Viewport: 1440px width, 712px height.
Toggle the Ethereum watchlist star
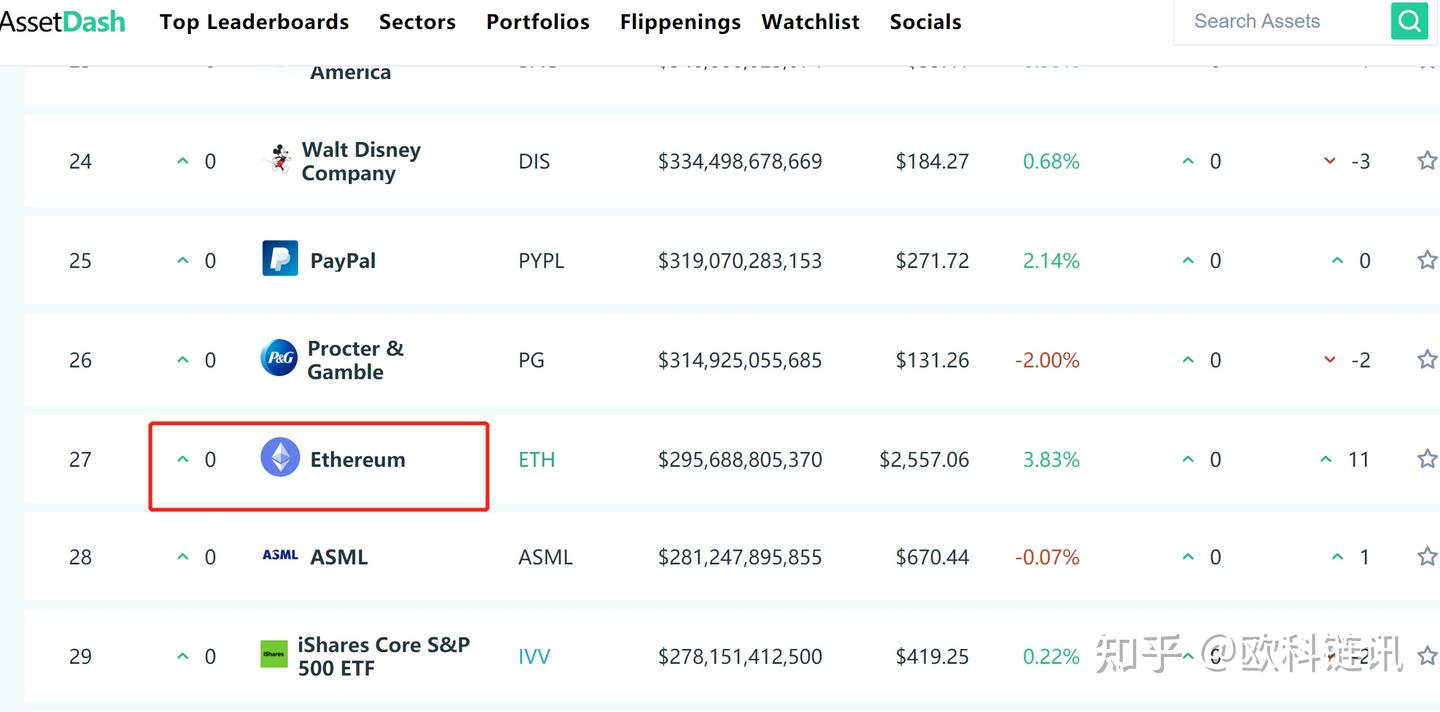[x=1426, y=459]
